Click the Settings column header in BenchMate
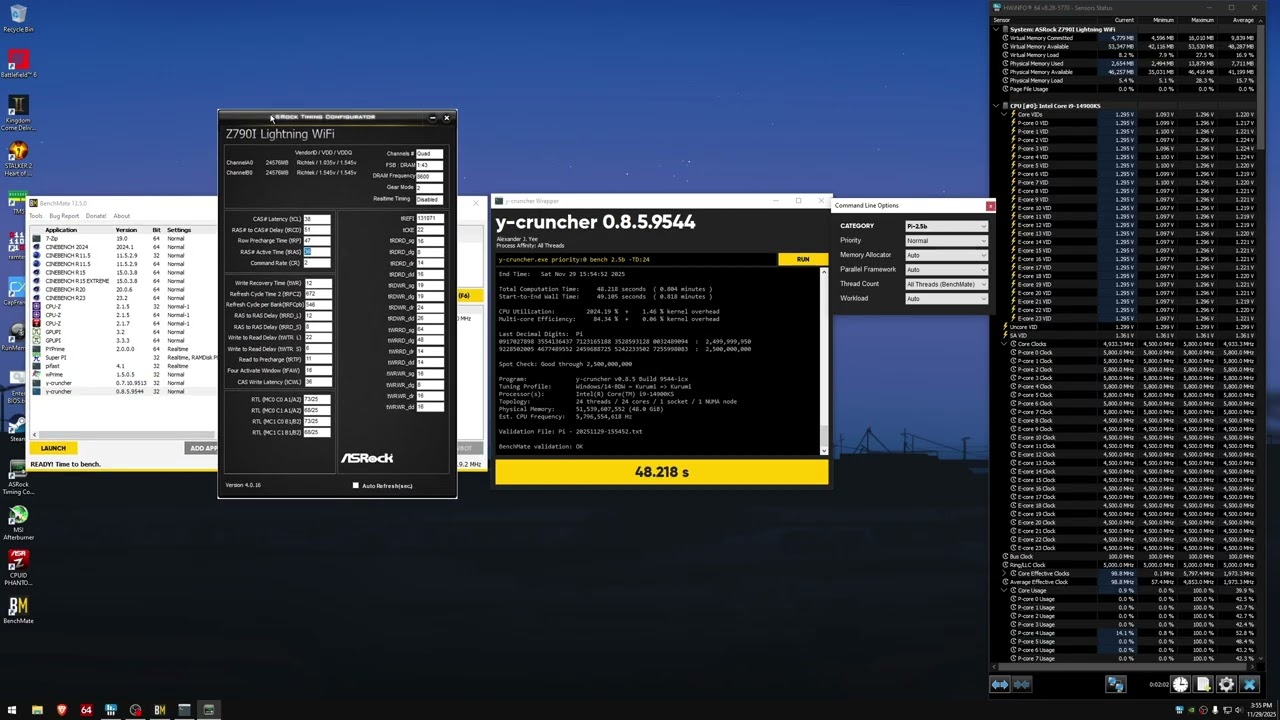Viewport: 1280px width, 720px height. click(x=178, y=230)
